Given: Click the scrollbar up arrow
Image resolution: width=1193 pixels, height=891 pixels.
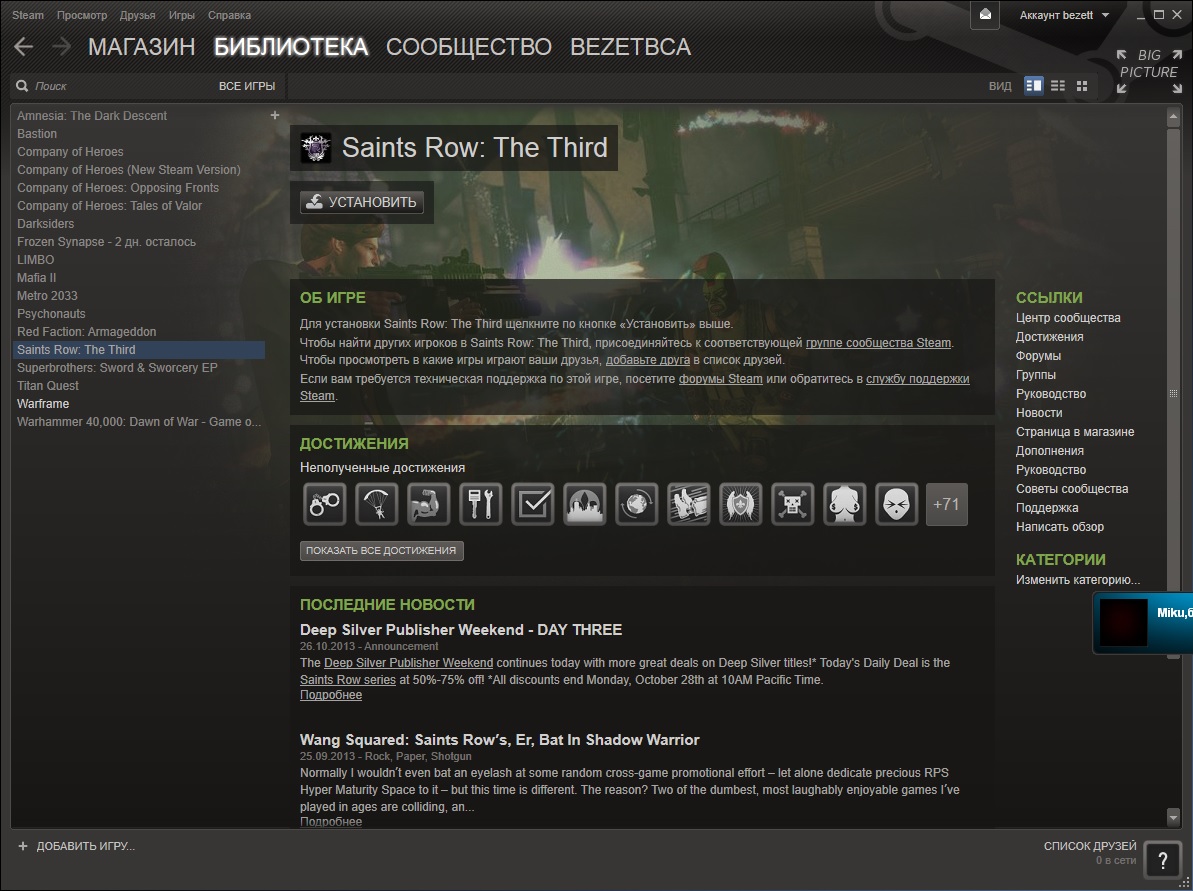Looking at the screenshot, I should tap(1172, 118).
